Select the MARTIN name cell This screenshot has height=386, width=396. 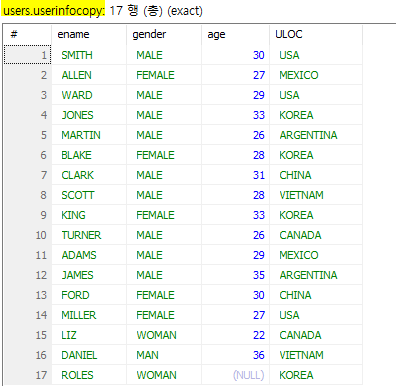(89, 135)
